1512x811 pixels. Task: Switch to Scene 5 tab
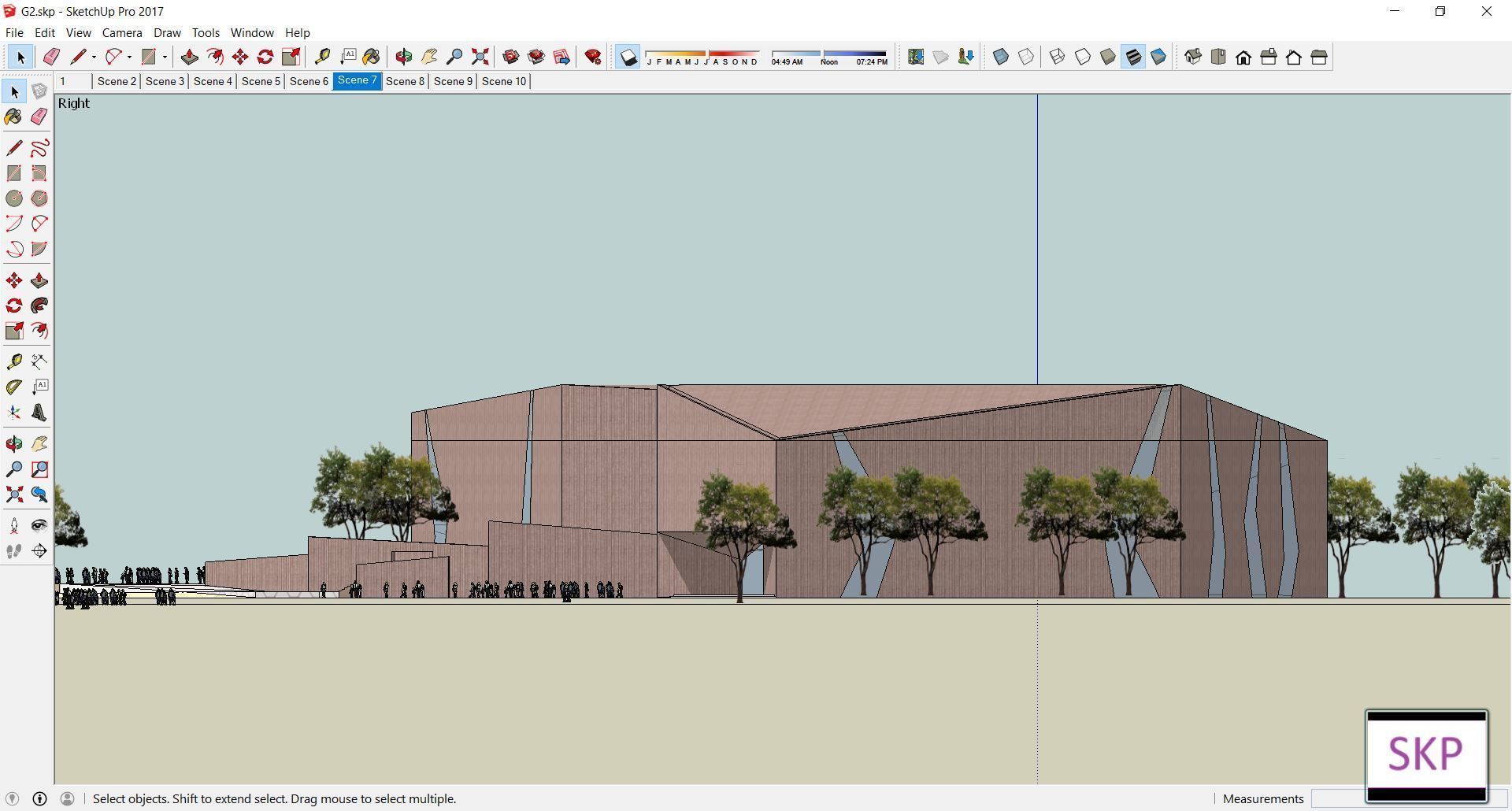[x=261, y=81]
